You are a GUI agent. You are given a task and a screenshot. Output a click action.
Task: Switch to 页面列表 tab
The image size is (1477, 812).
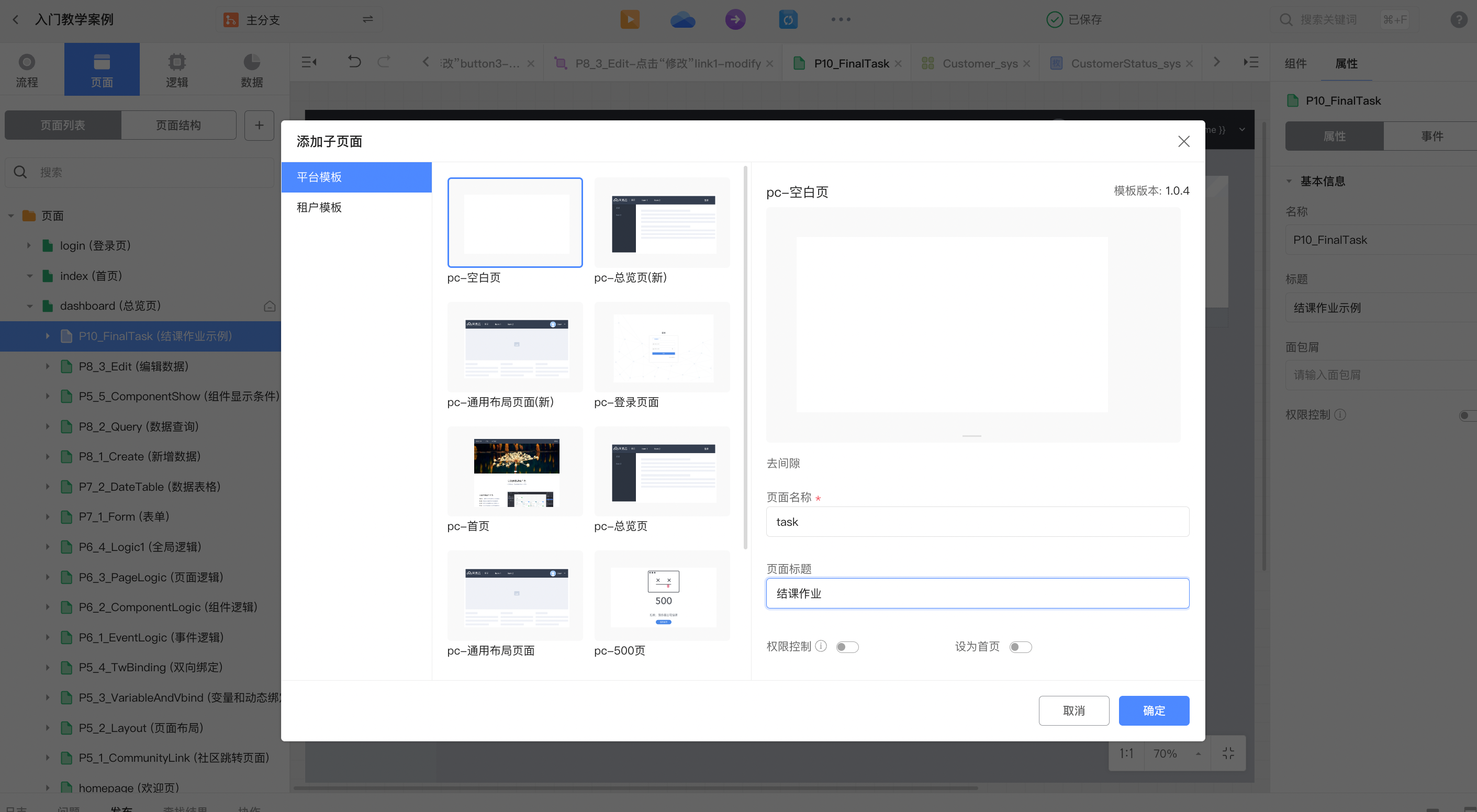click(x=62, y=125)
